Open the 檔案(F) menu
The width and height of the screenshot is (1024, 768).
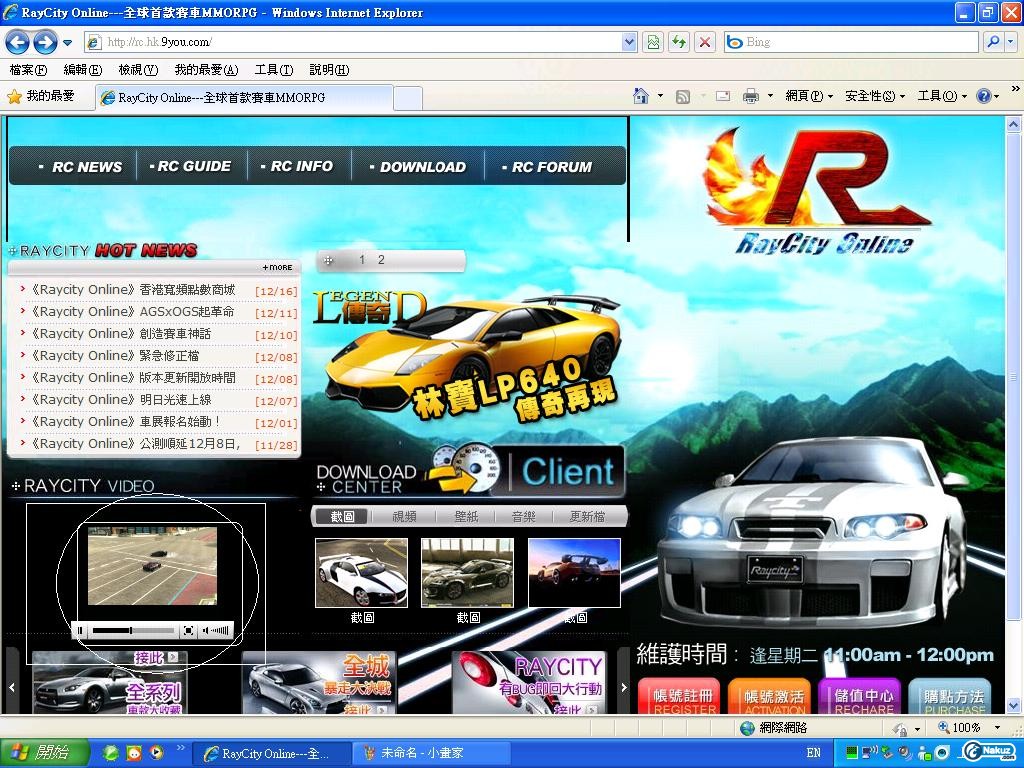[x=28, y=70]
